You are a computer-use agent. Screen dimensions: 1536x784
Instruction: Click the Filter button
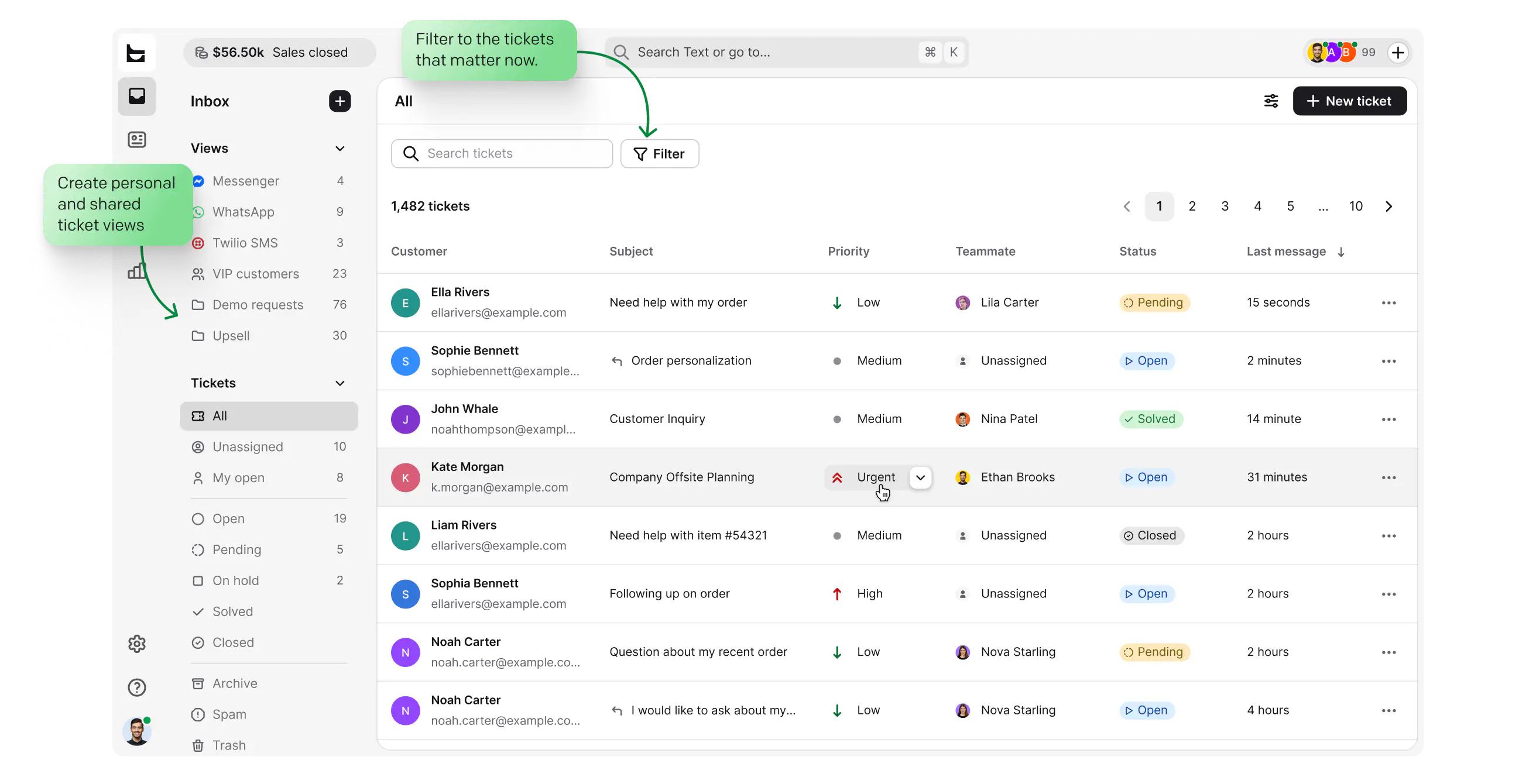pyautogui.click(x=660, y=154)
